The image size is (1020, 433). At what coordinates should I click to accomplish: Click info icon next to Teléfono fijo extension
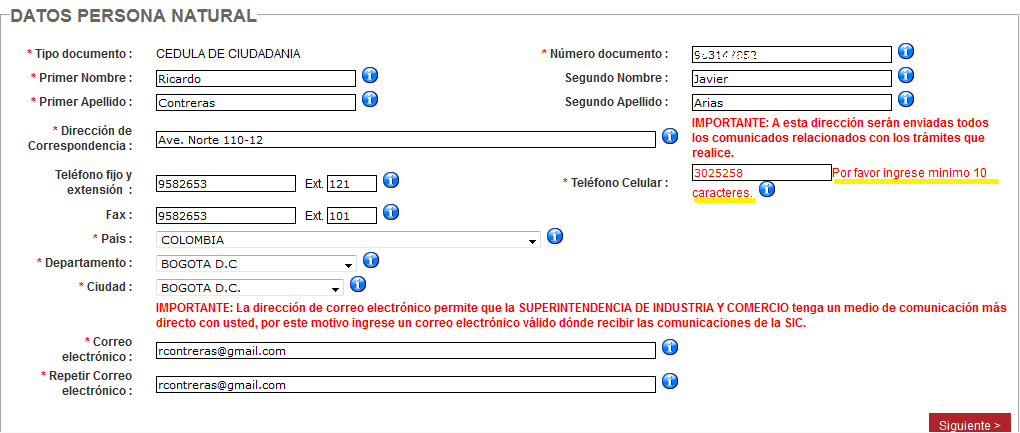391,181
